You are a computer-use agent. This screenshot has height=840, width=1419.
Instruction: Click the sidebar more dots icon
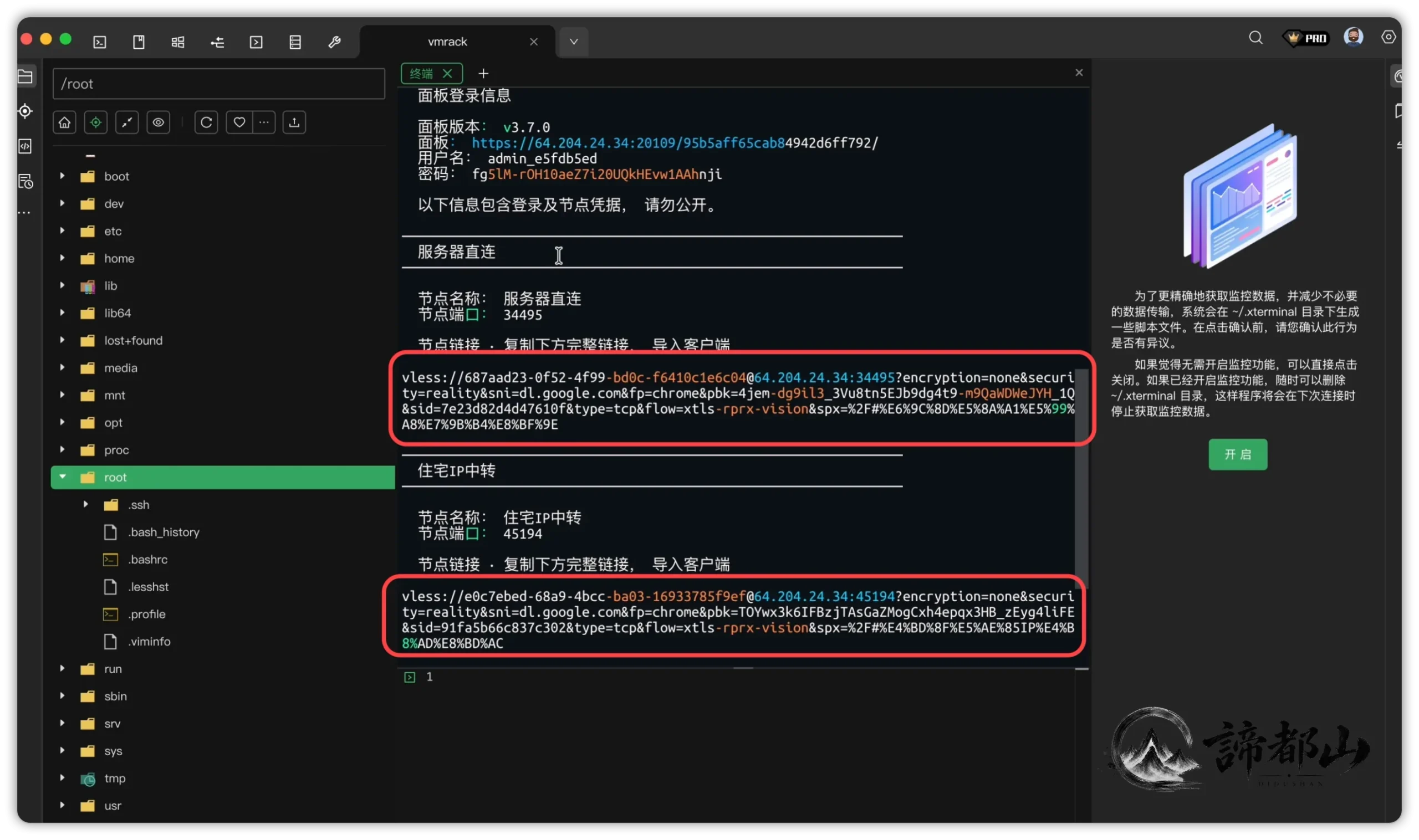[24, 213]
